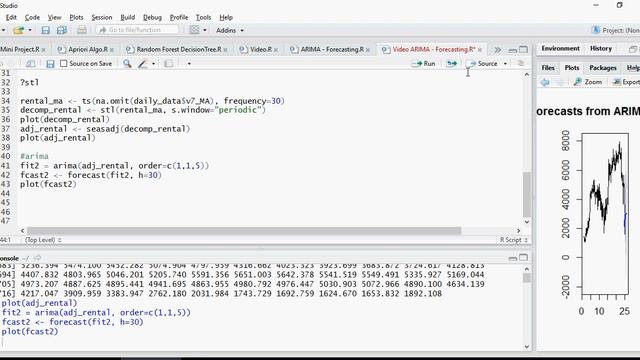
Task: Switch to the Environment tab
Action: pyautogui.click(x=560, y=48)
